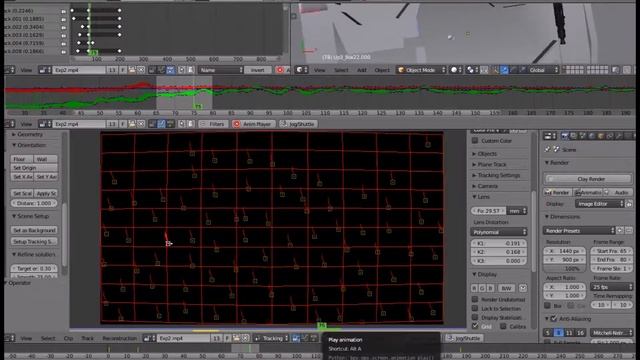Open clip file icon in dopesheet header
This screenshot has height=360, width=640.
tap(132, 70)
